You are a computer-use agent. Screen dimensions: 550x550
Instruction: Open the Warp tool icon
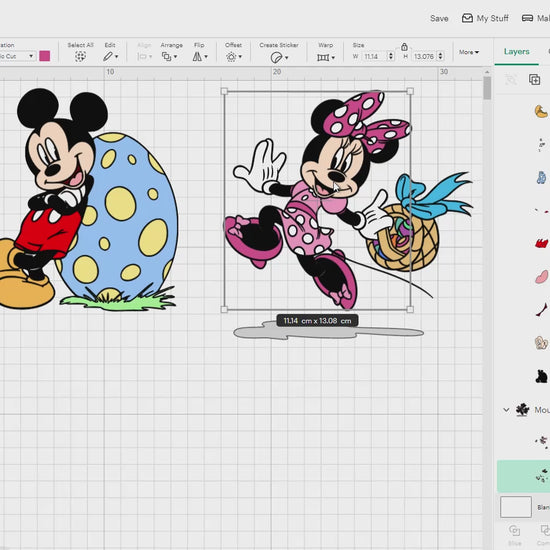(323, 57)
